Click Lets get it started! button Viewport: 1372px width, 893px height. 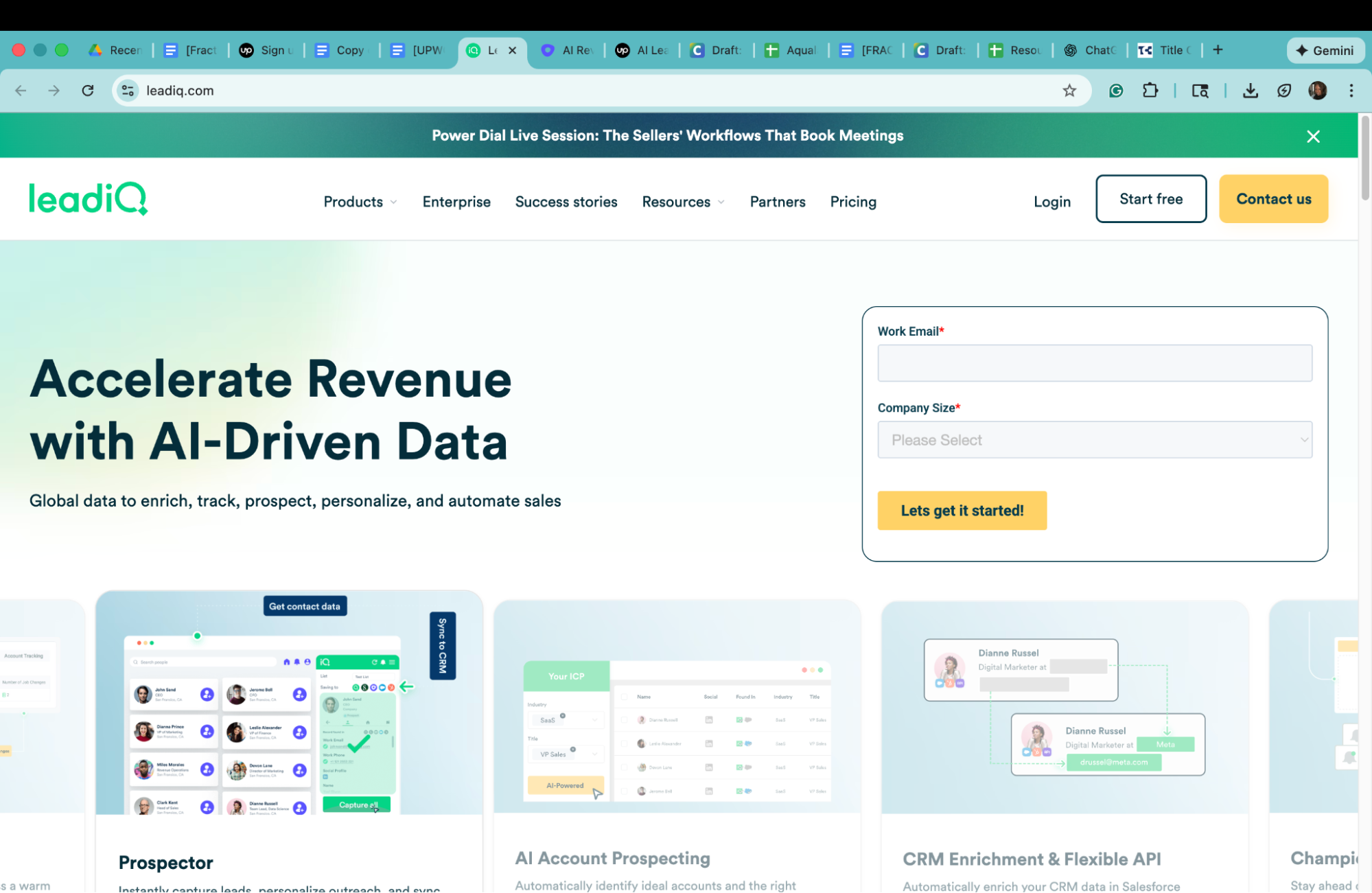pos(962,511)
